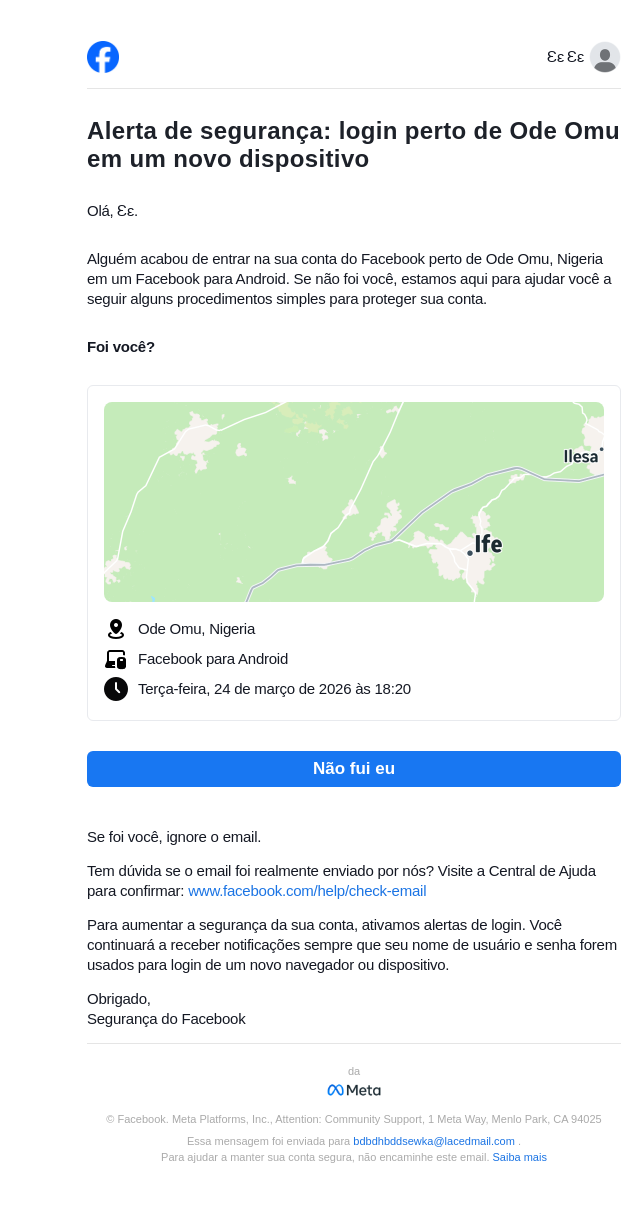Click the "Foi você?" heading
The width and height of the screenshot is (624, 1213).
pos(121,347)
